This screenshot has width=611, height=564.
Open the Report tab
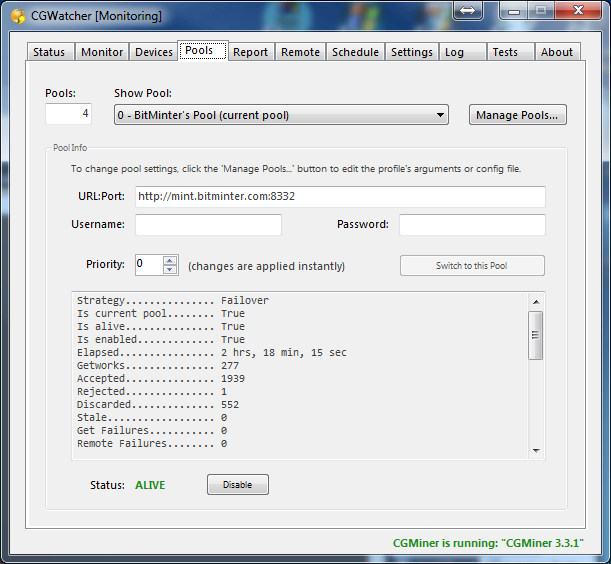(x=251, y=52)
